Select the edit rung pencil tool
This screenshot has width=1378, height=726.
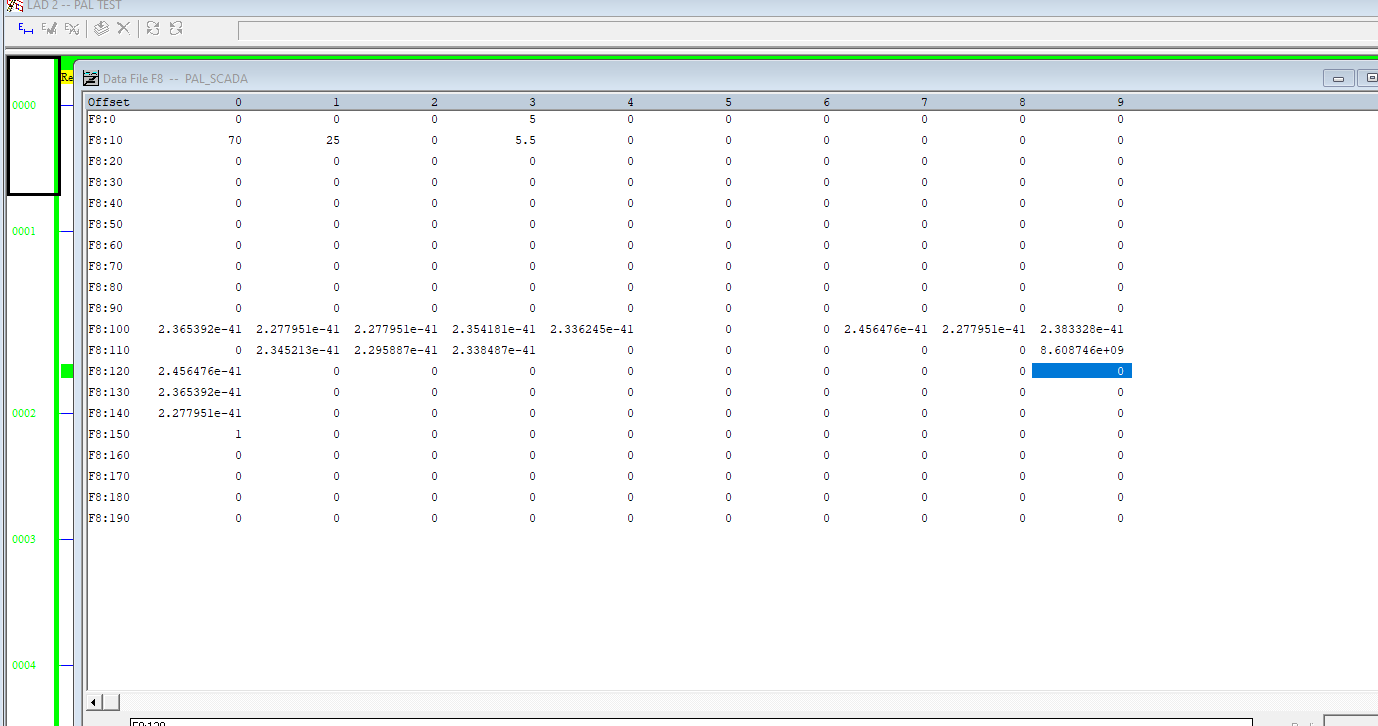(x=47, y=29)
